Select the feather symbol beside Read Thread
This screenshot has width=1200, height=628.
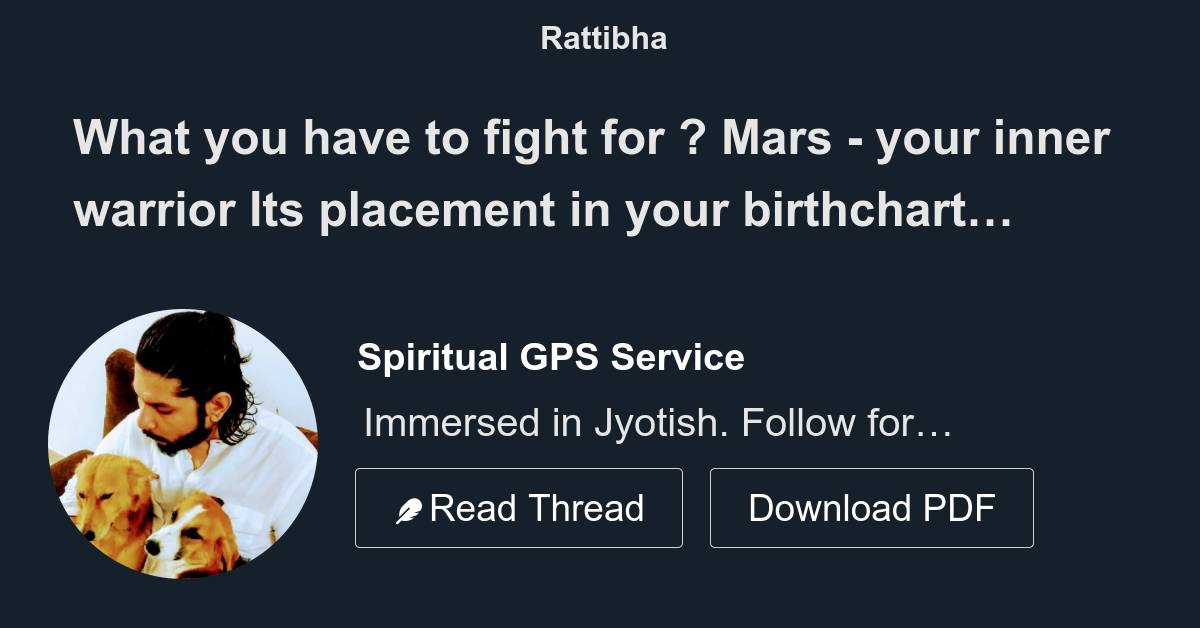click(409, 507)
